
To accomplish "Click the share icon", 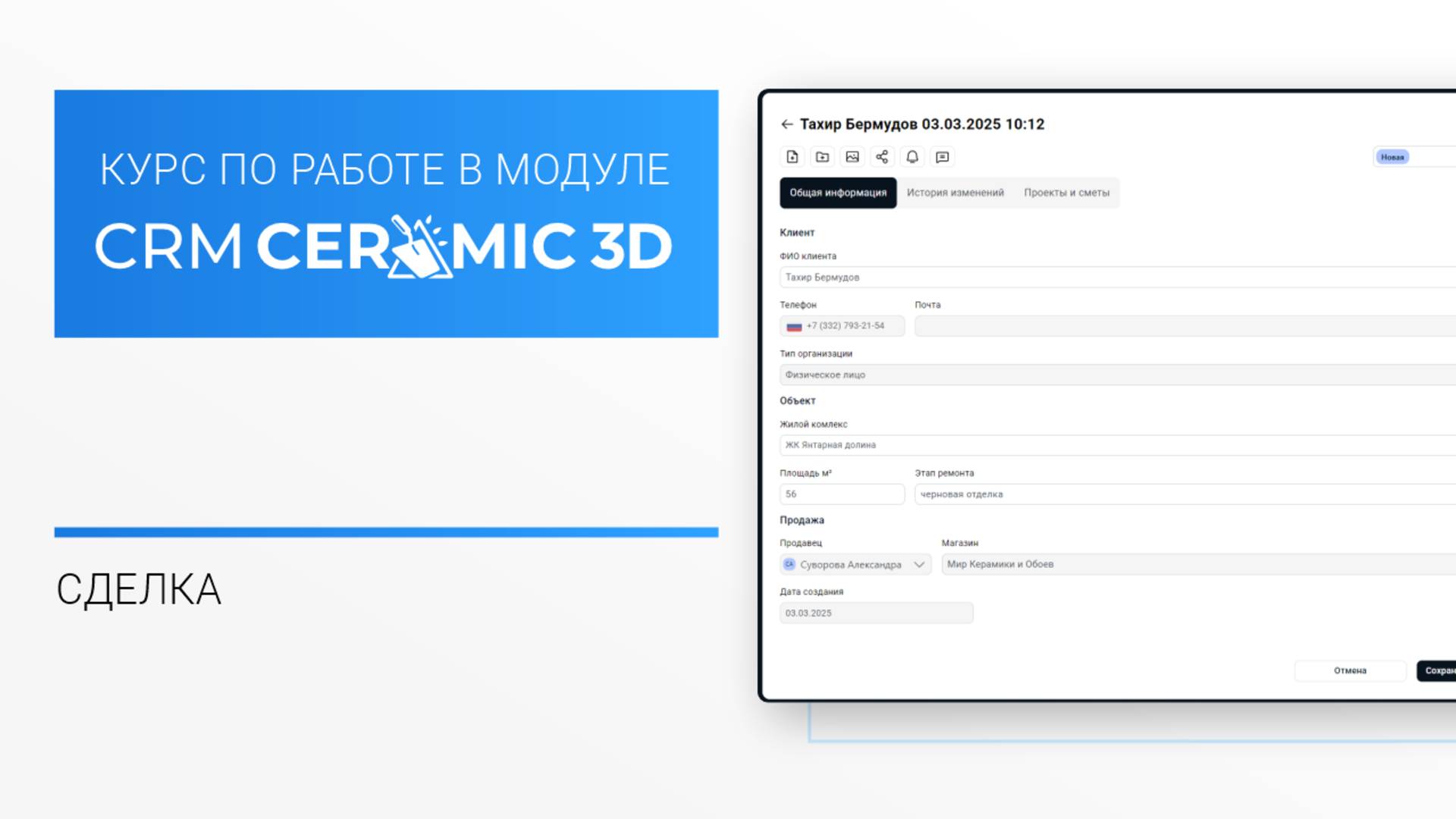I will coord(882,157).
